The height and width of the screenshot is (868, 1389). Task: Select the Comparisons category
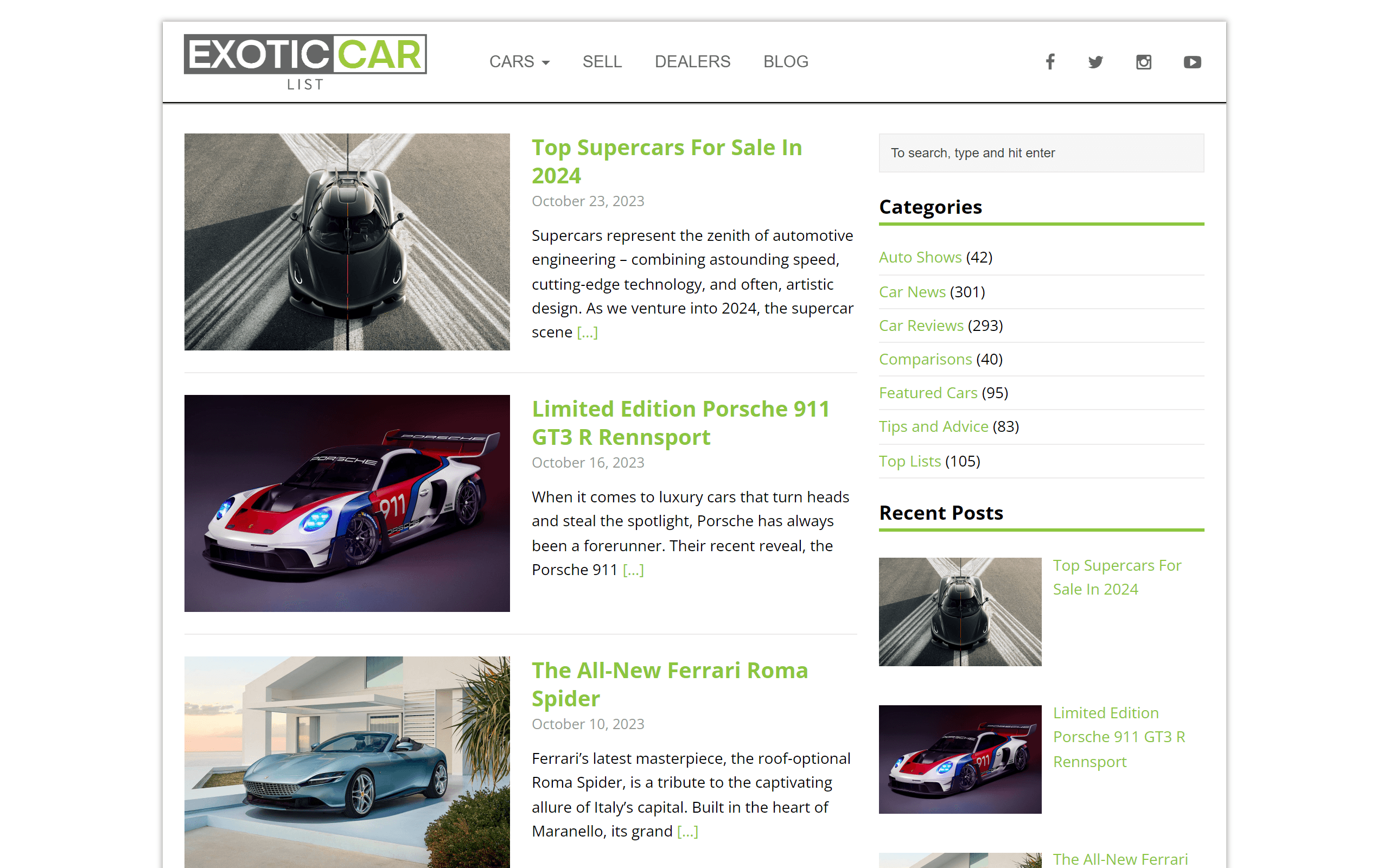[925, 359]
